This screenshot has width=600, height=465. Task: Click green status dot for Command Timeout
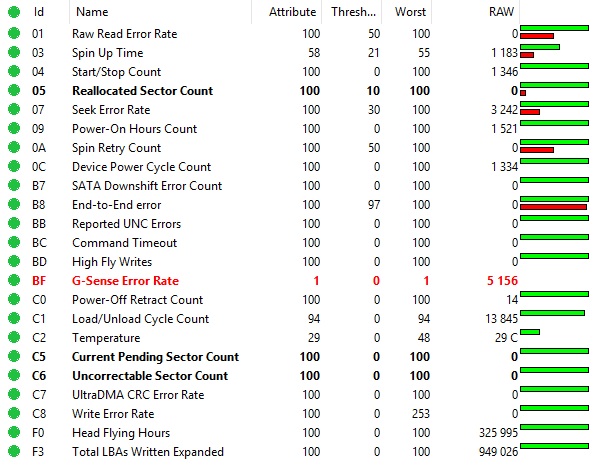tap(14, 243)
